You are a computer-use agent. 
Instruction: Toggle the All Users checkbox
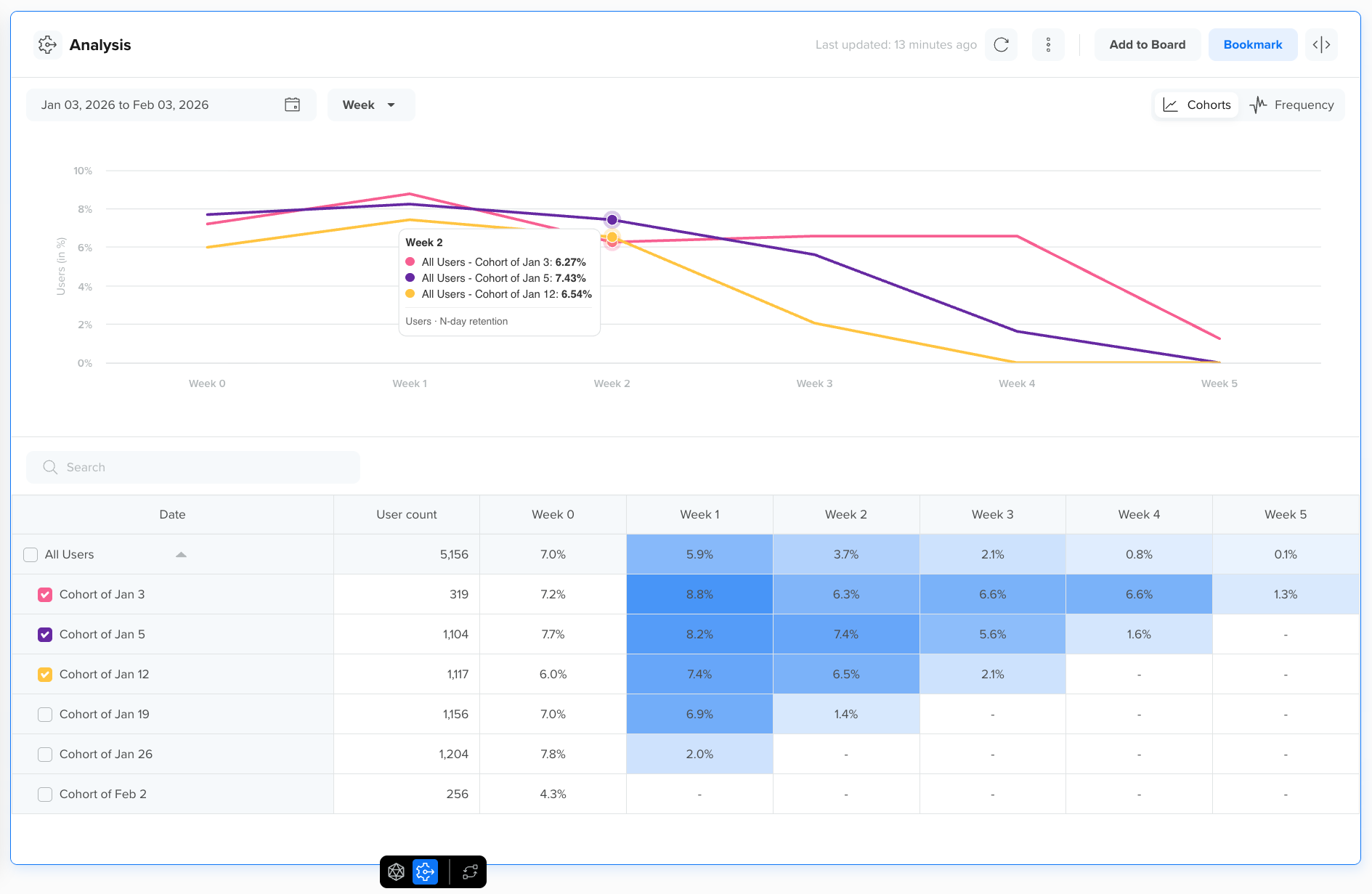point(31,555)
